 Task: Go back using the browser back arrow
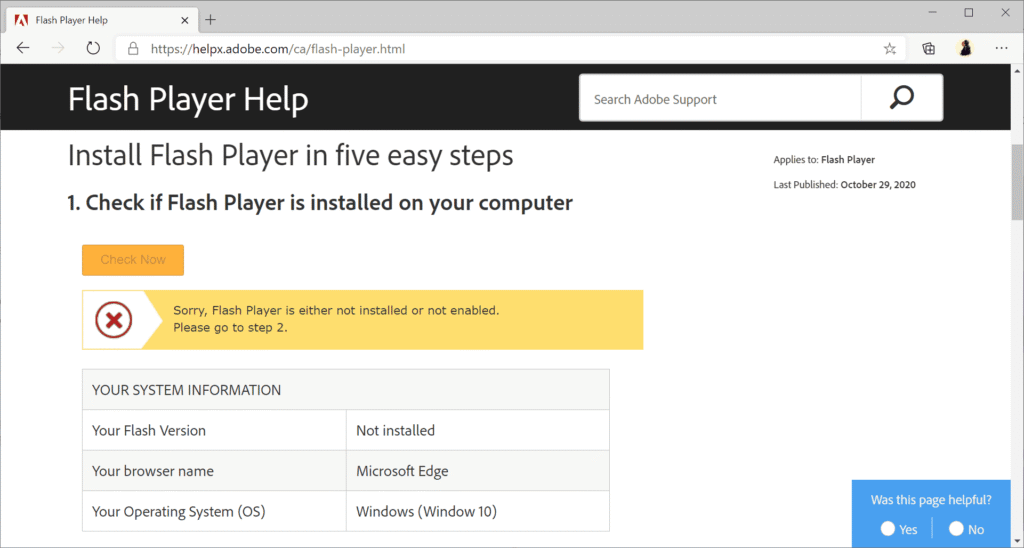point(24,48)
